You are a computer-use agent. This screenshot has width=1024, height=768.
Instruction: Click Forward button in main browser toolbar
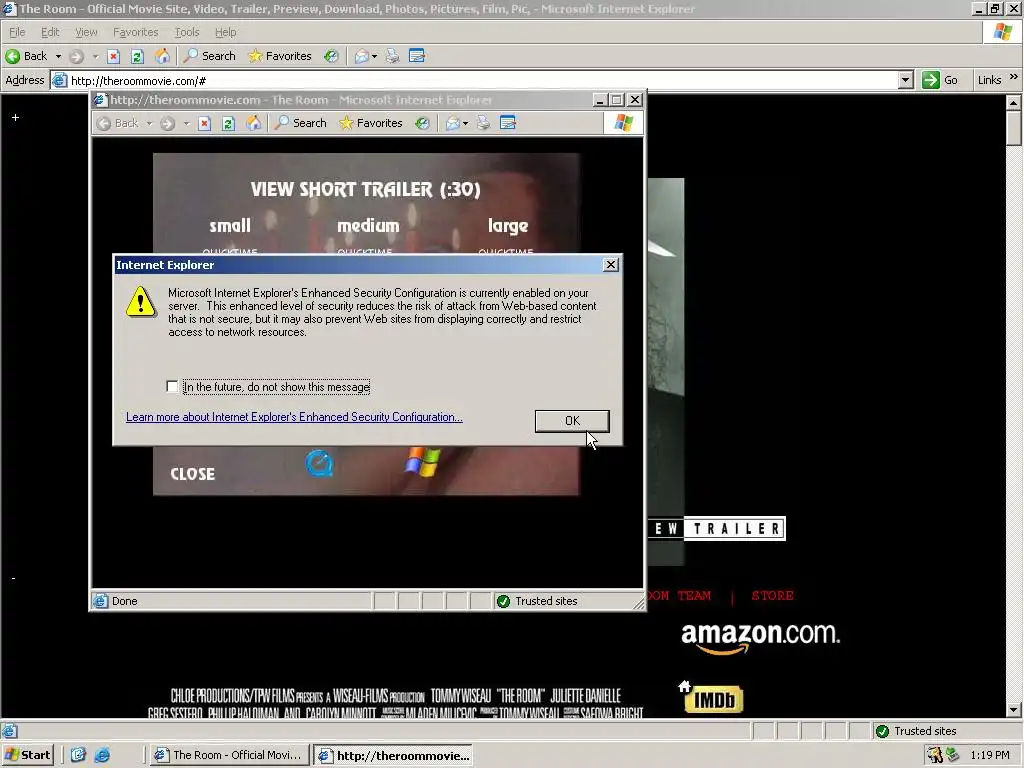click(76, 56)
